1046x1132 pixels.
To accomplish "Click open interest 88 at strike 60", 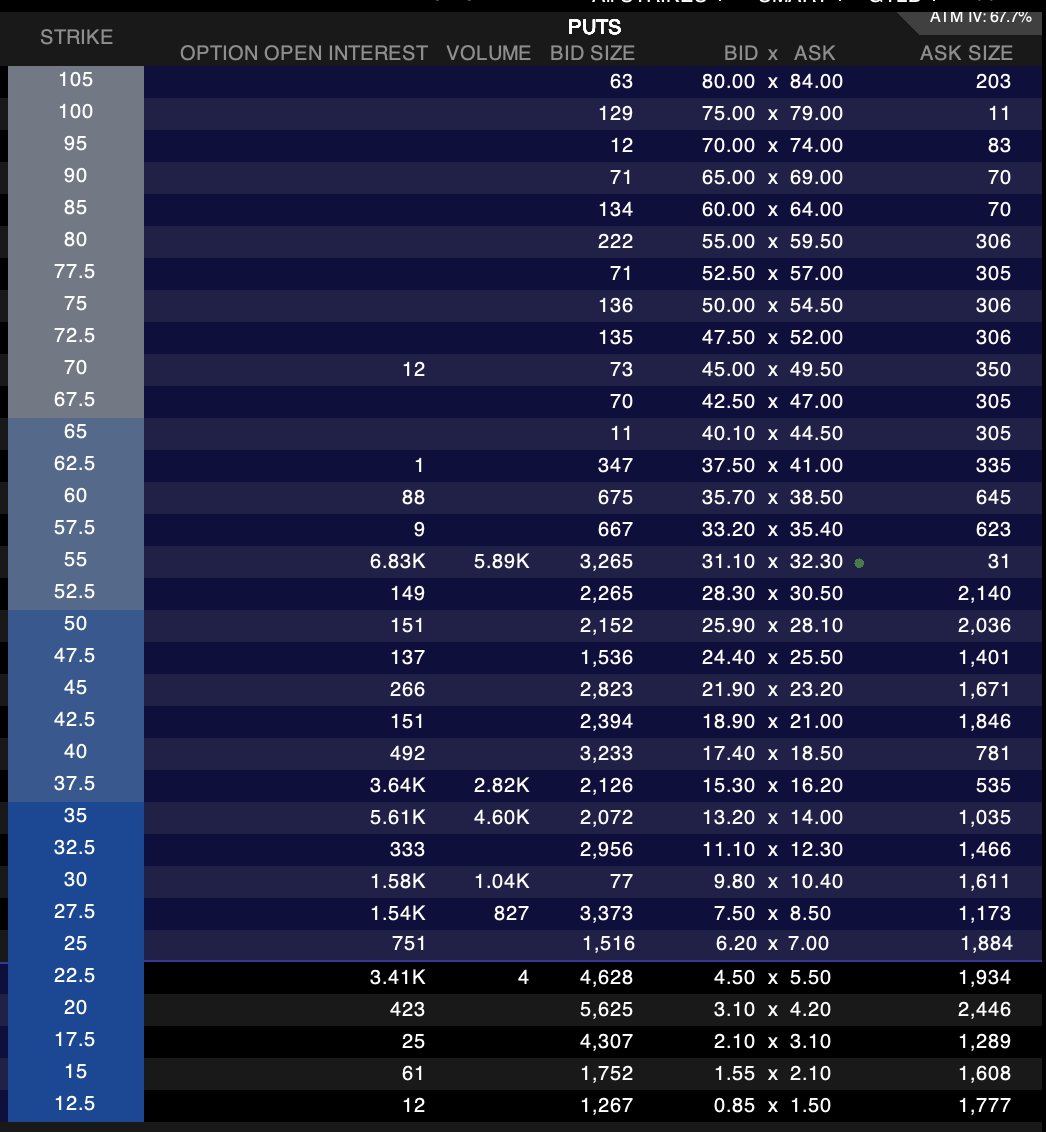I will coord(414,497).
